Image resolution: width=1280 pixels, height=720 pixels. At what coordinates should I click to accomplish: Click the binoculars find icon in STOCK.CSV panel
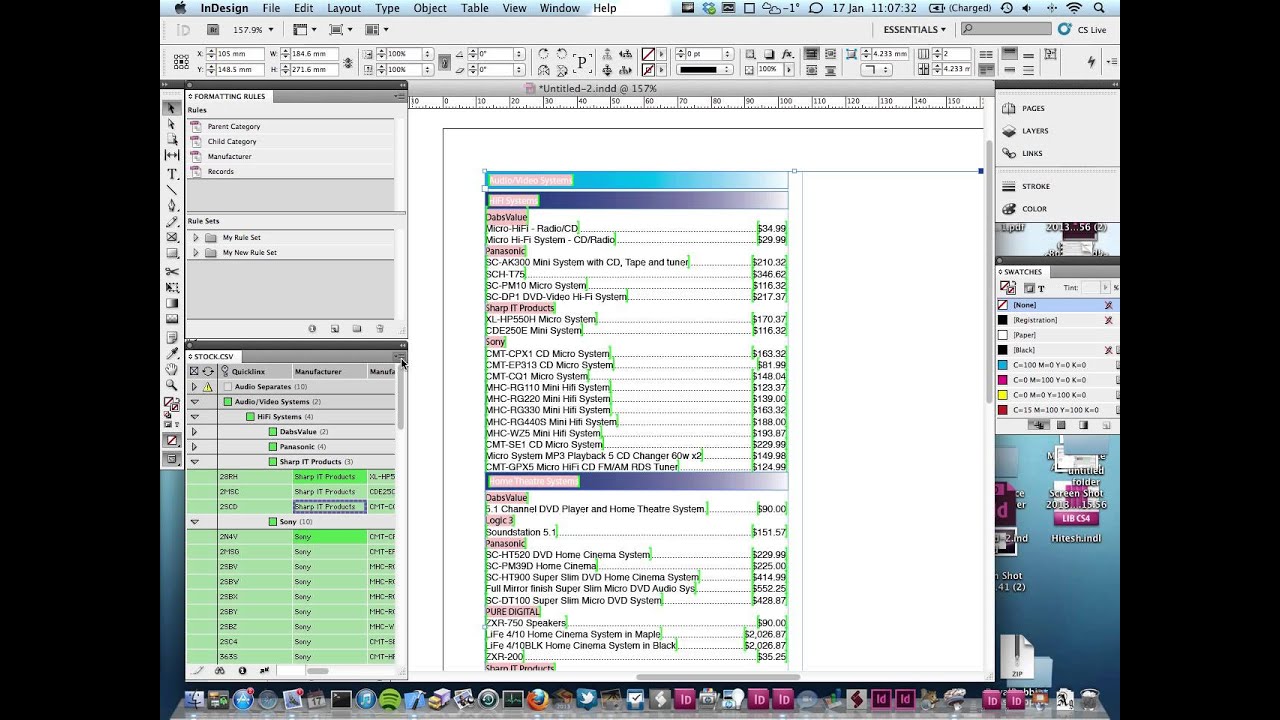tap(220, 671)
